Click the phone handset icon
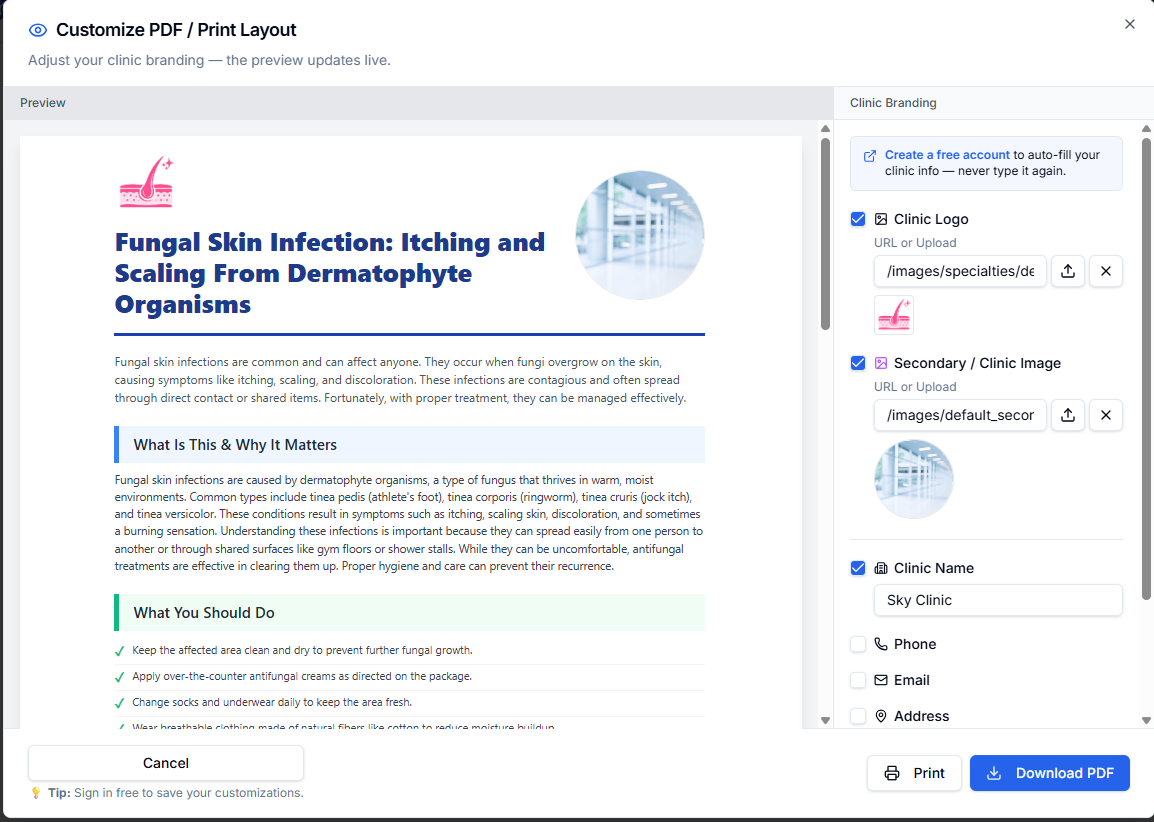Viewport: 1154px width, 822px height. coord(881,645)
